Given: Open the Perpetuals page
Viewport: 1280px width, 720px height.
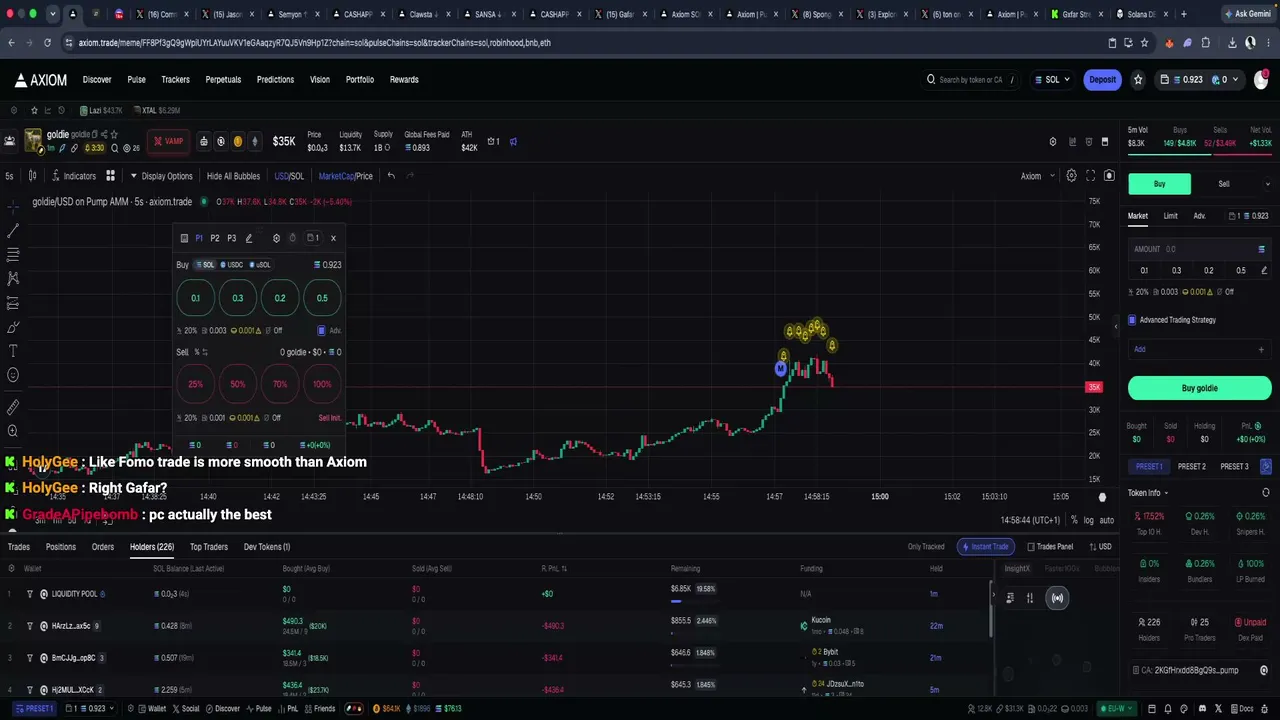Looking at the screenshot, I should [223, 80].
